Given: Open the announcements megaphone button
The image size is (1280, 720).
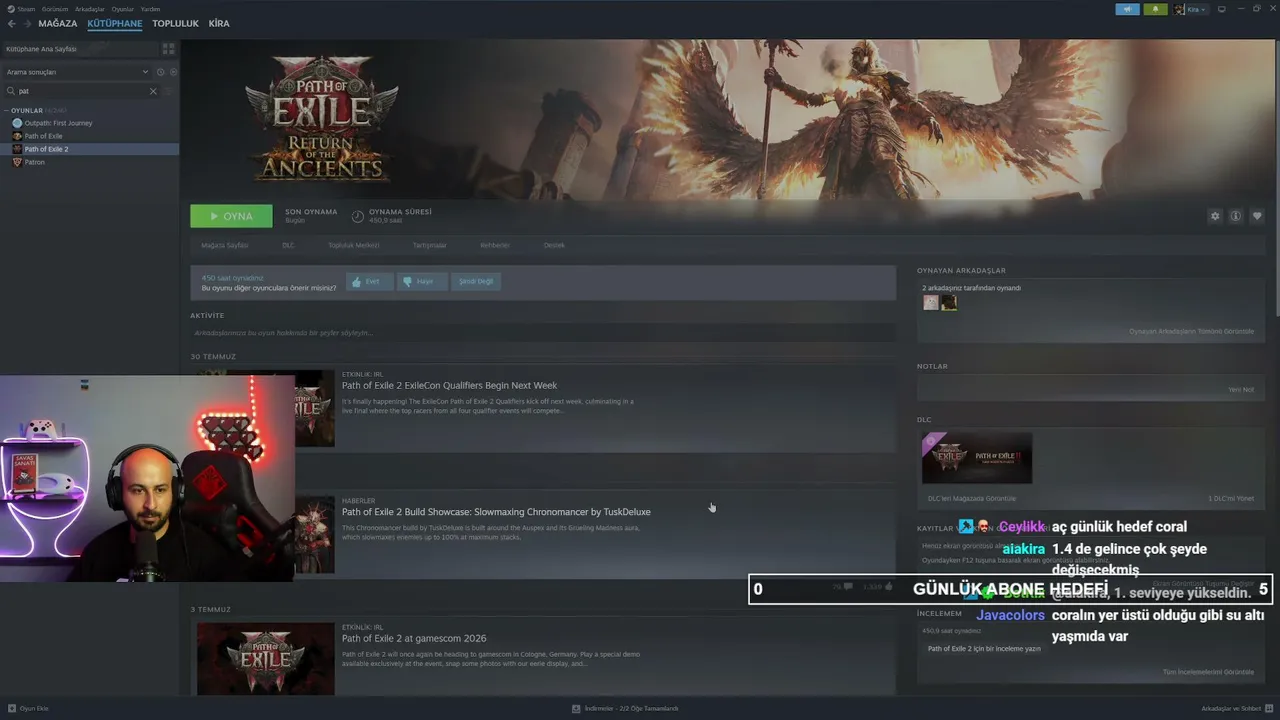Looking at the screenshot, I should pos(1127,9).
